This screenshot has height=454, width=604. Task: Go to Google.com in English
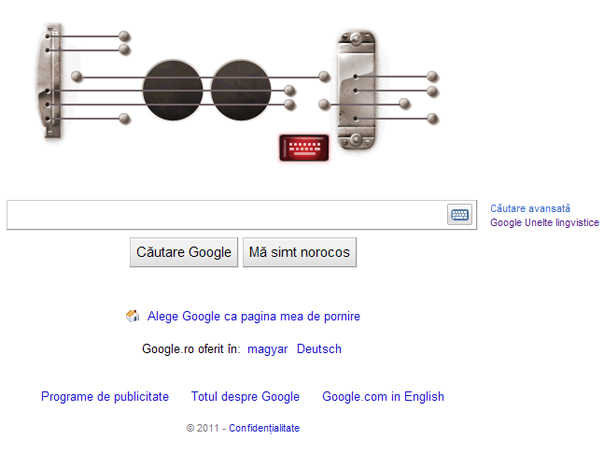click(383, 397)
